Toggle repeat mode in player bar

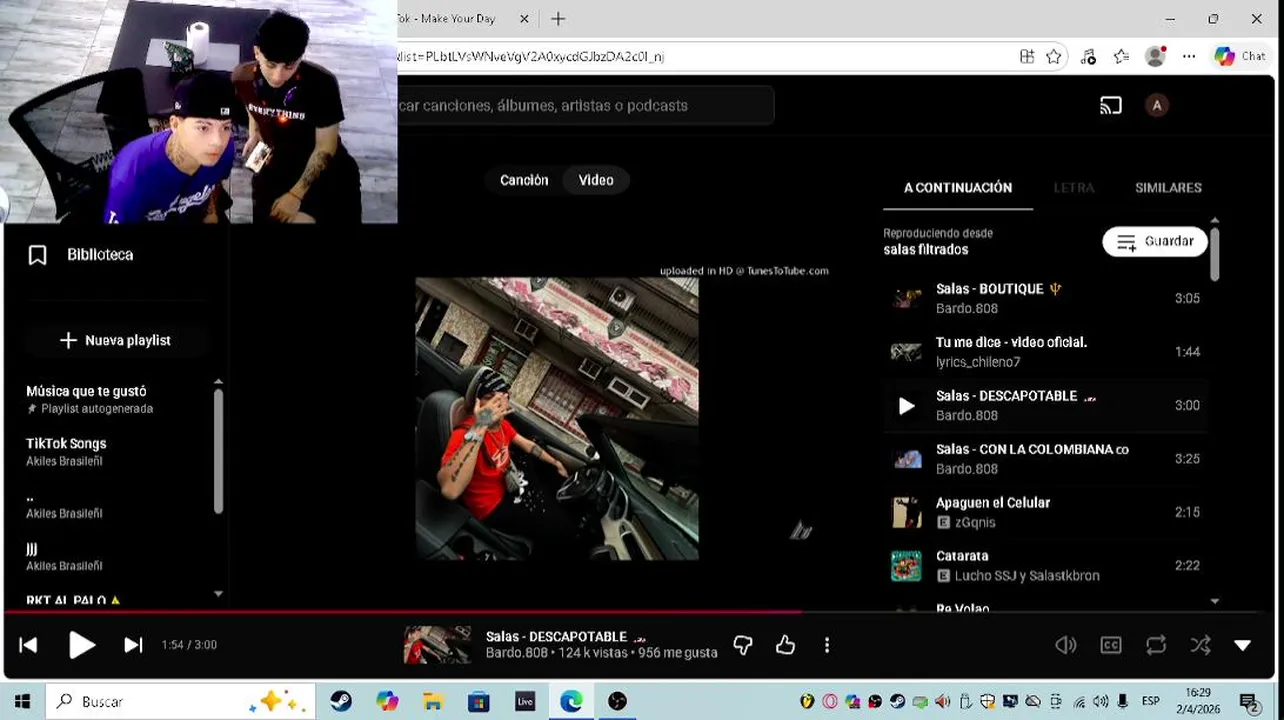[x=1156, y=645]
